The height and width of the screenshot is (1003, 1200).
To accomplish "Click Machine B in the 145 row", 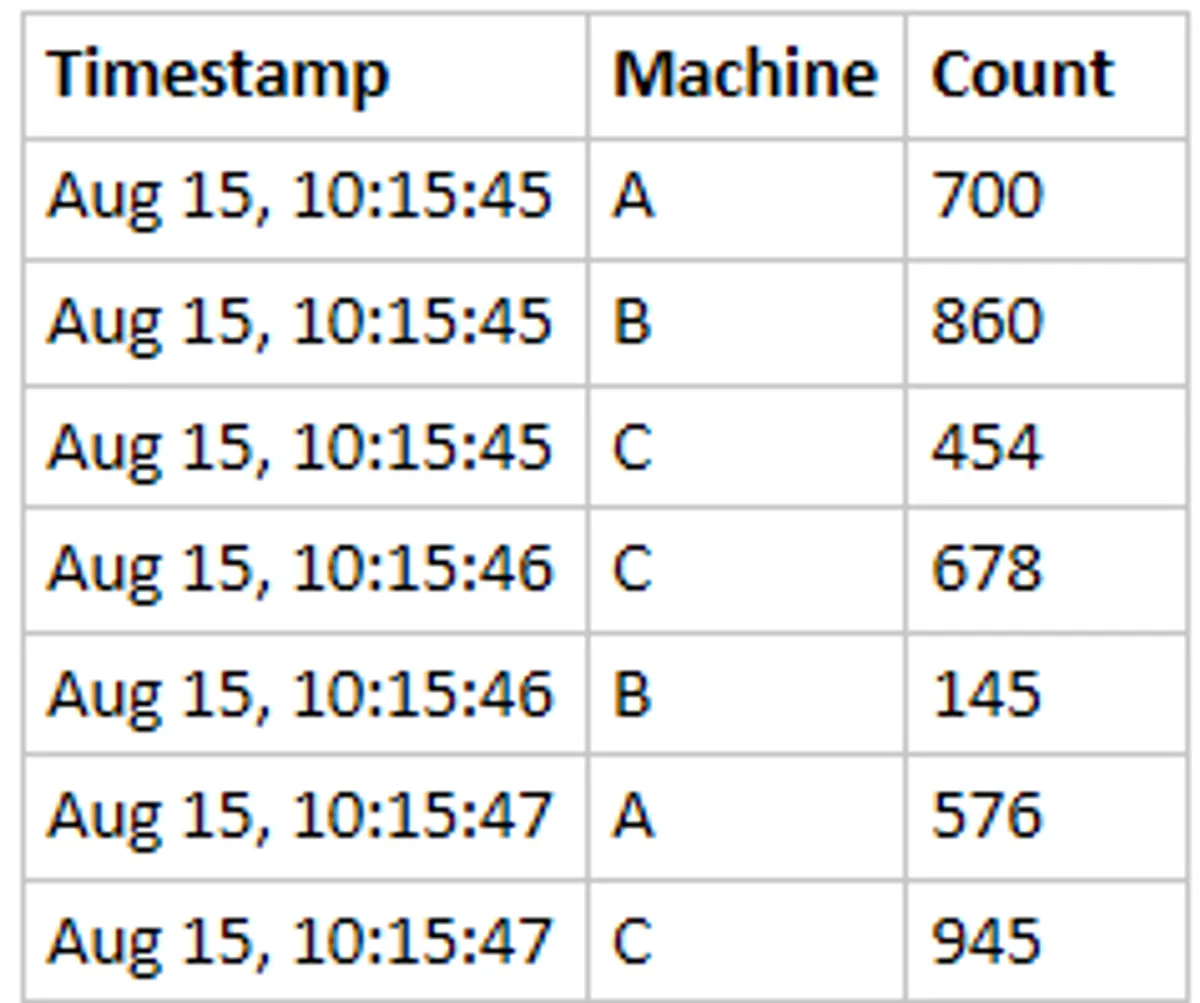I will [633, 694].
